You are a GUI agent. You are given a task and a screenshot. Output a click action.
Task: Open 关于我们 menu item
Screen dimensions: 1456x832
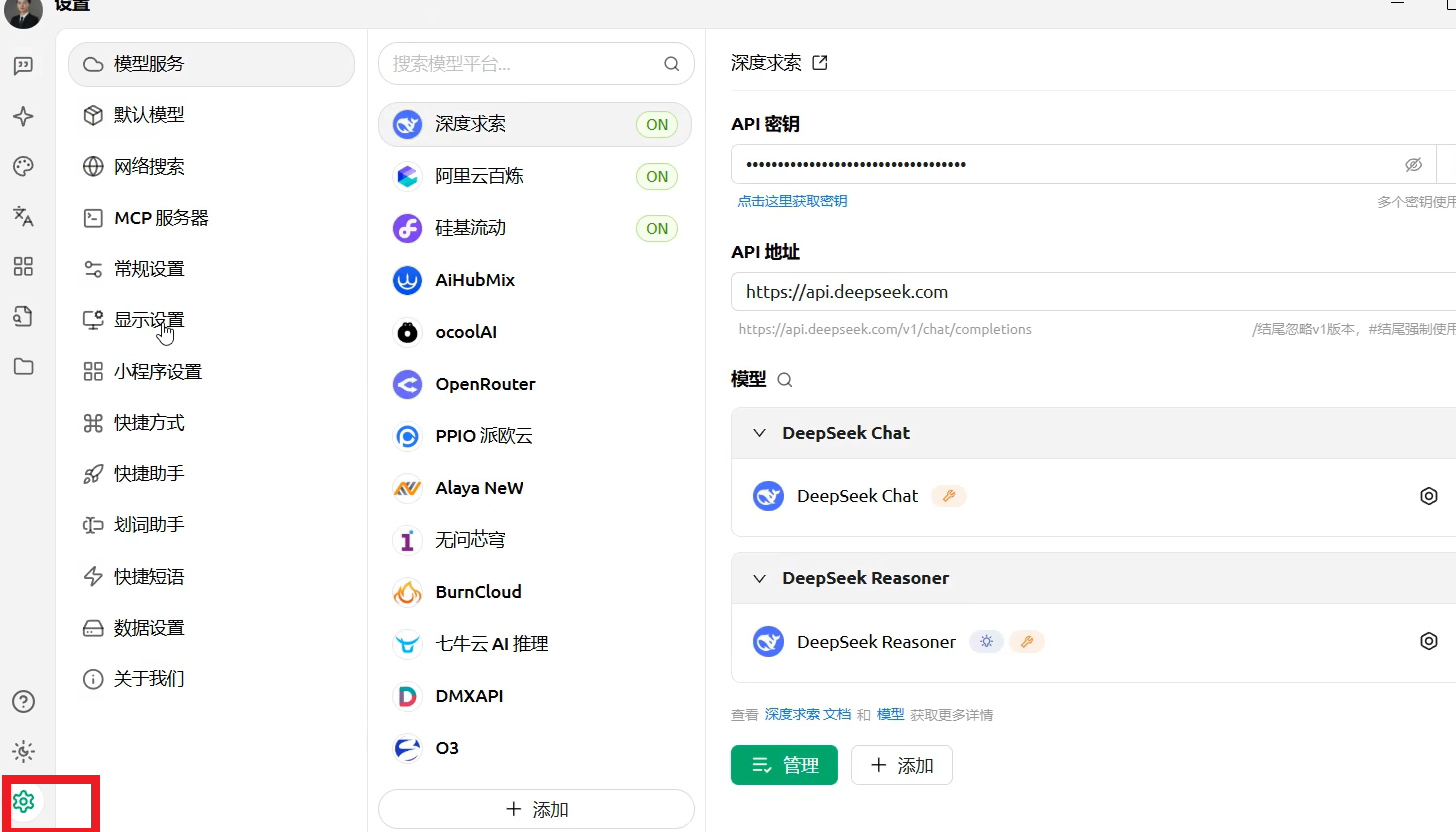(211, 679)
